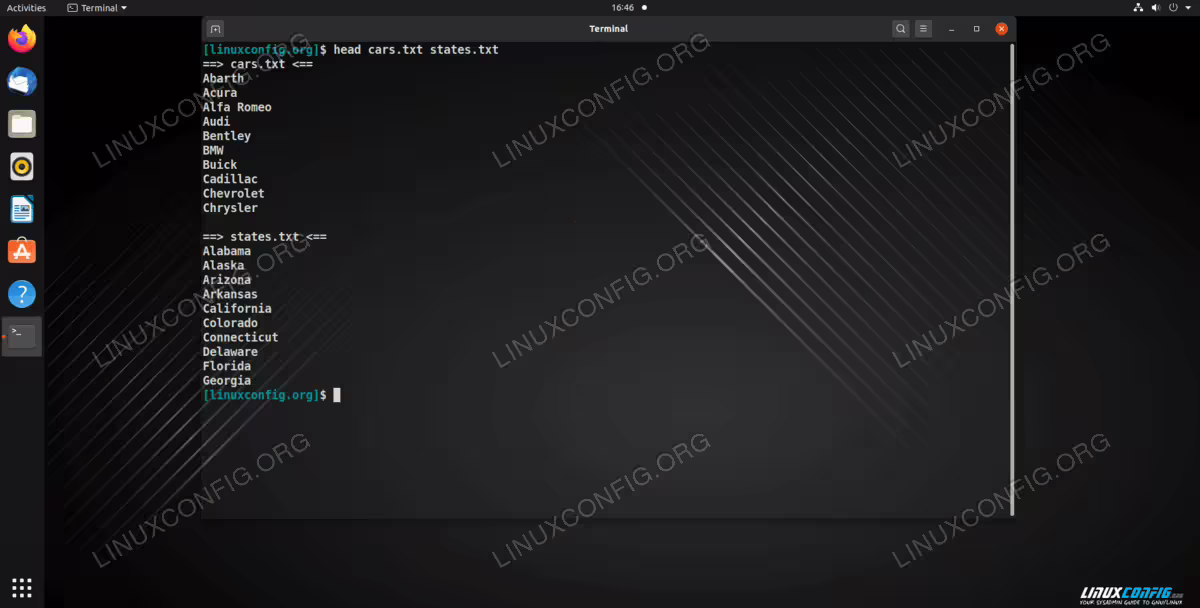Click the 'Chrysler' line
Screen dimensions: 1200x608
pos(230,208)
